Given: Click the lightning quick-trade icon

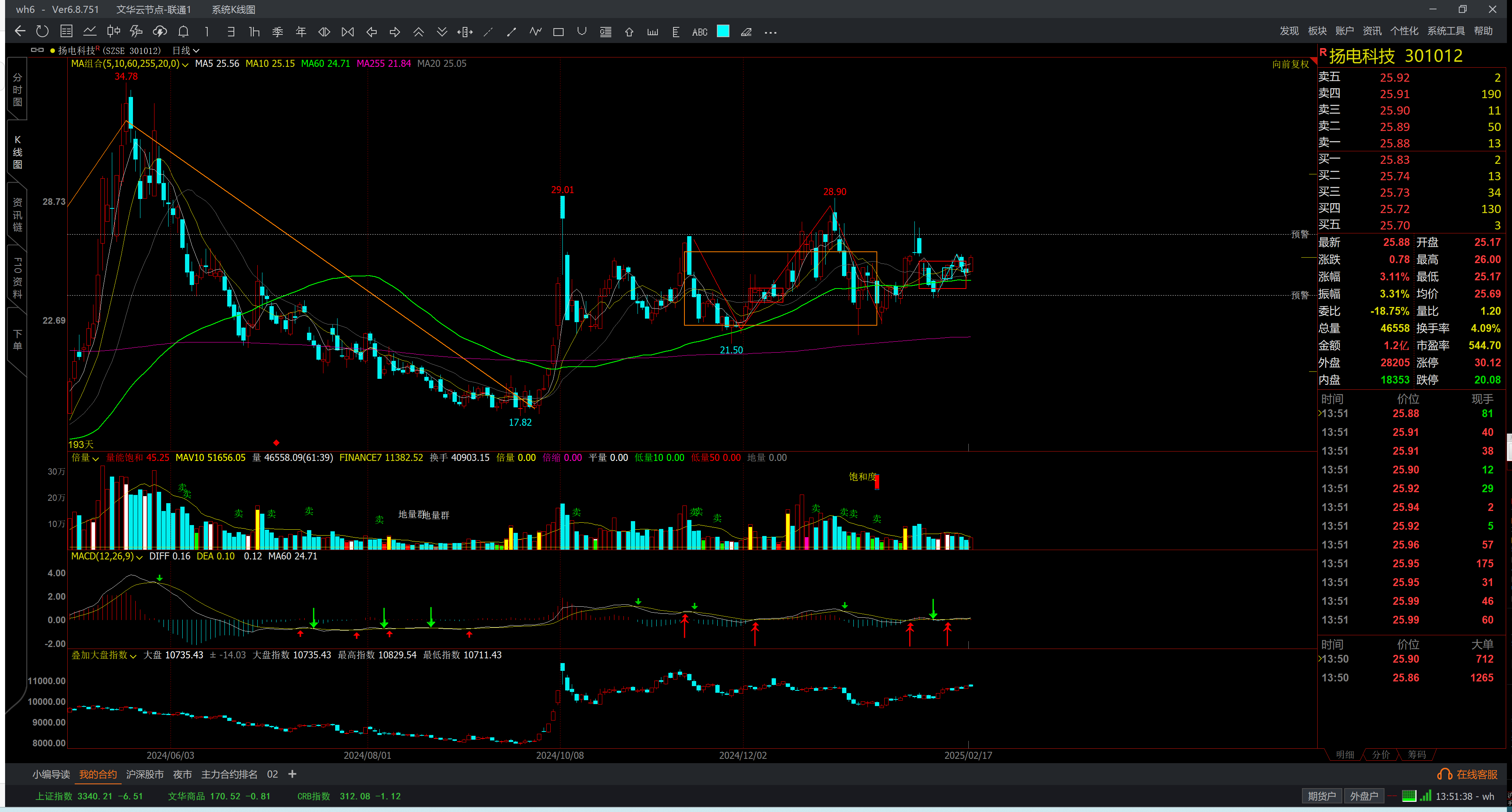Looking at the screenshot, I should pyautogui.click(x=136, y=32).
